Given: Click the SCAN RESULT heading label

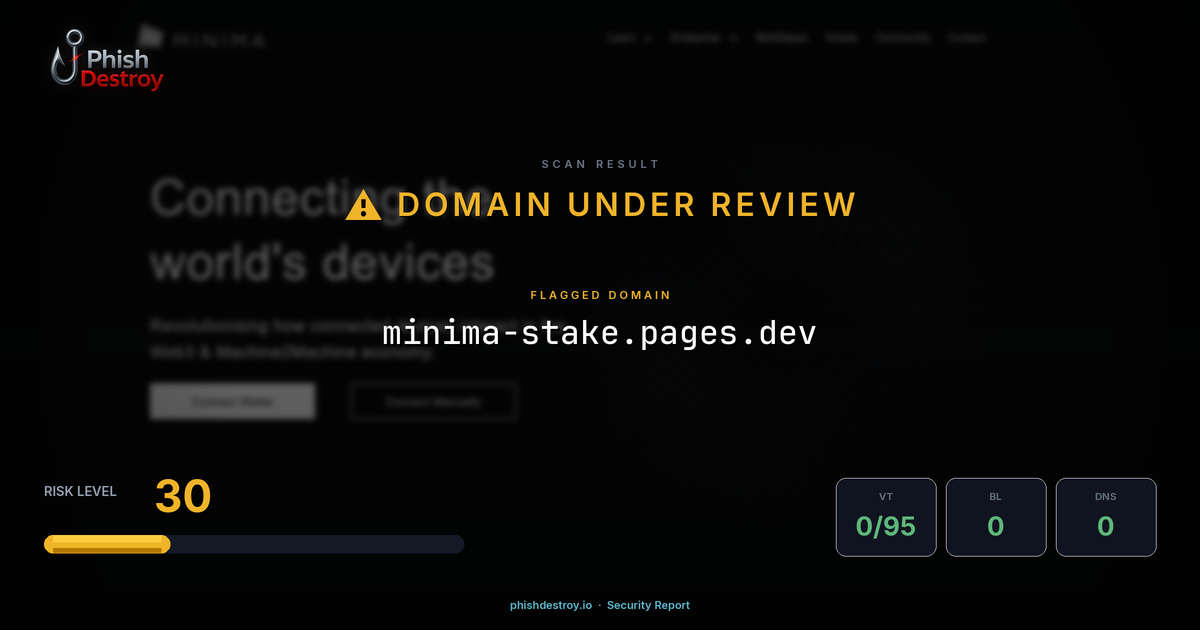Looking at the screenshot, I should click(600, 163).
